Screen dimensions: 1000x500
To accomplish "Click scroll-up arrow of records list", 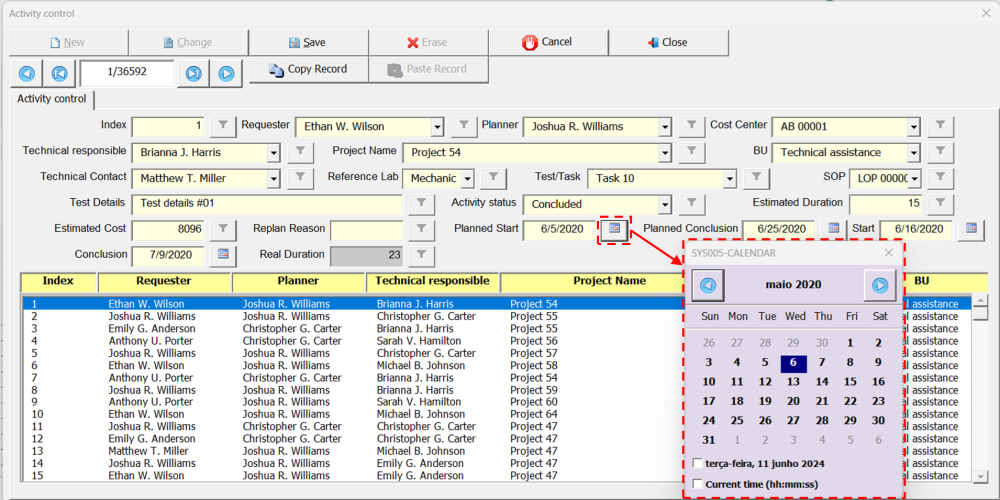I will [x=981, y=301].
